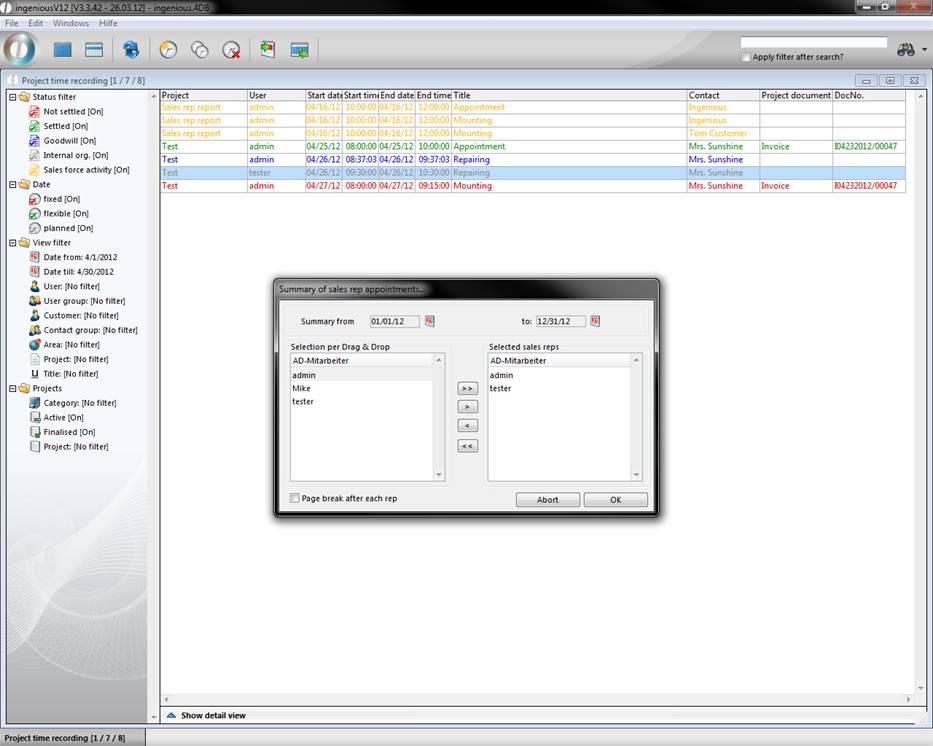Click the clock with red X icon
The height and width of the screenshot is (746, 933).
click(231, 49)
